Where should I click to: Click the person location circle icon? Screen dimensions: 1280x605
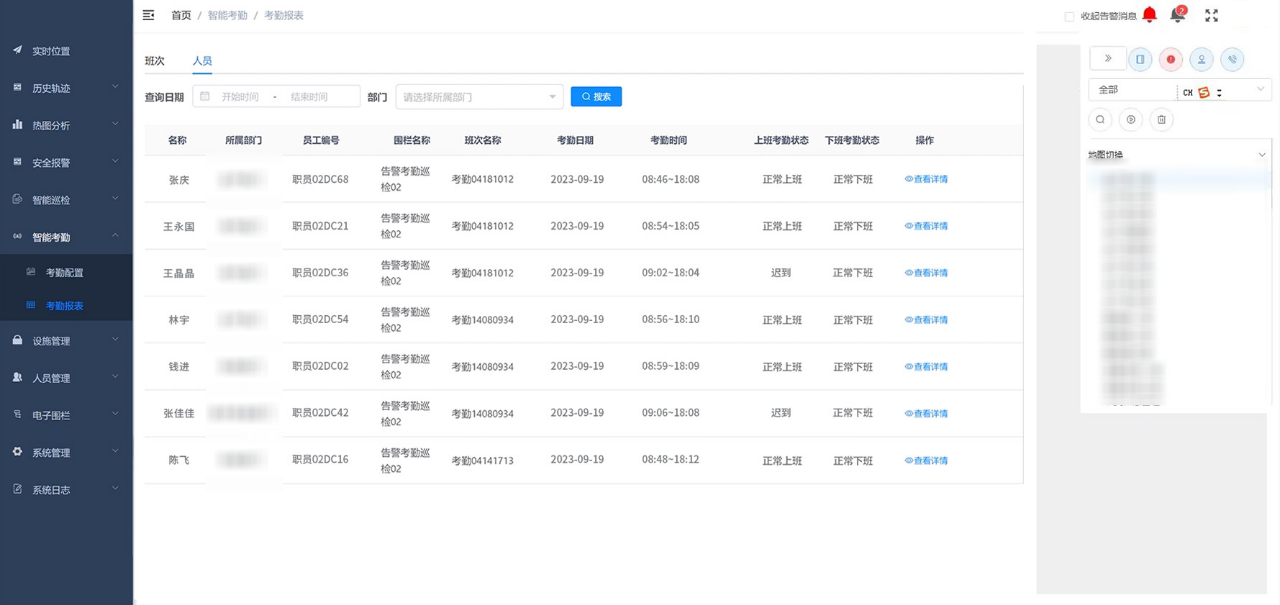click(1201, 60)
